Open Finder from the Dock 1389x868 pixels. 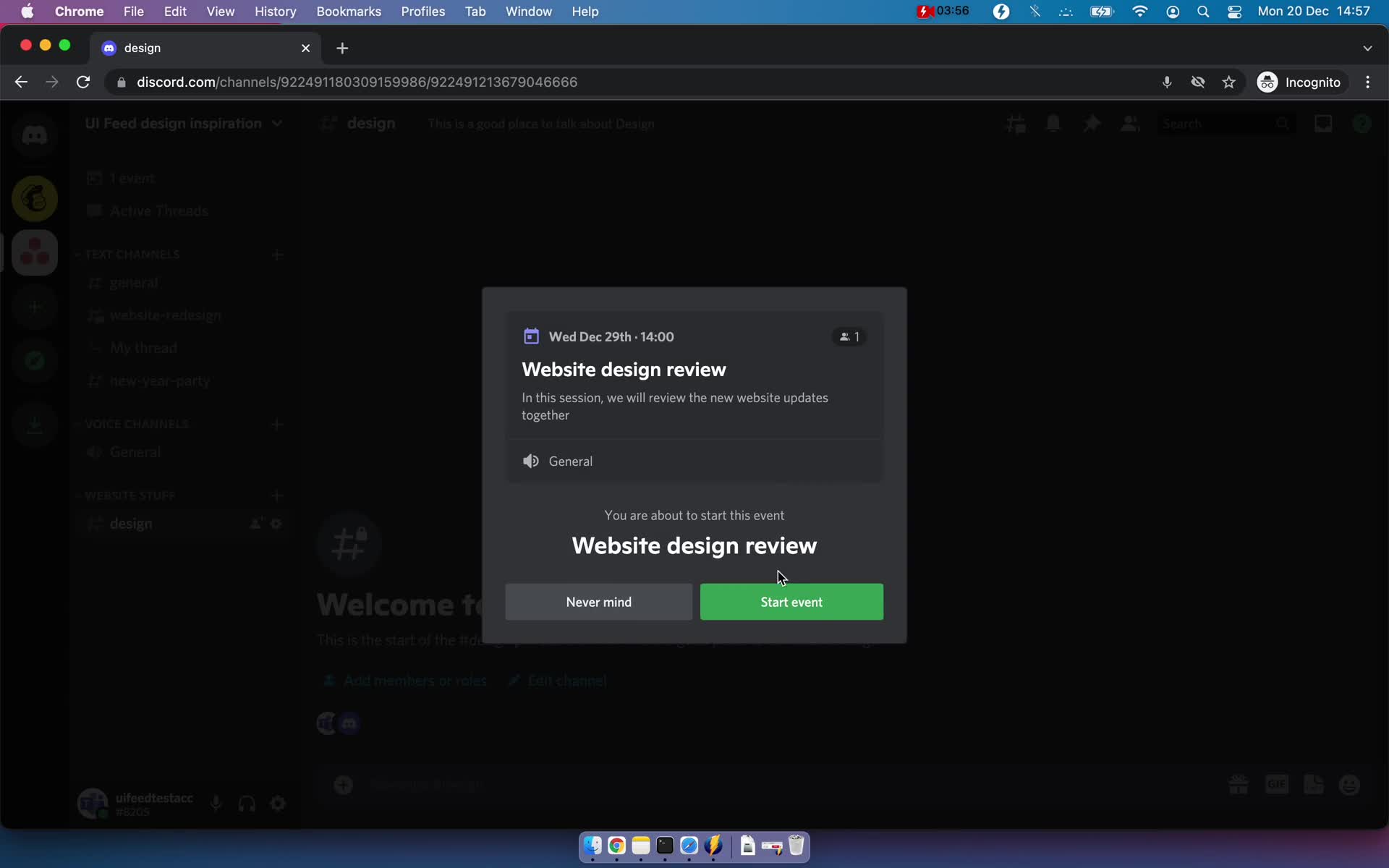592,846
